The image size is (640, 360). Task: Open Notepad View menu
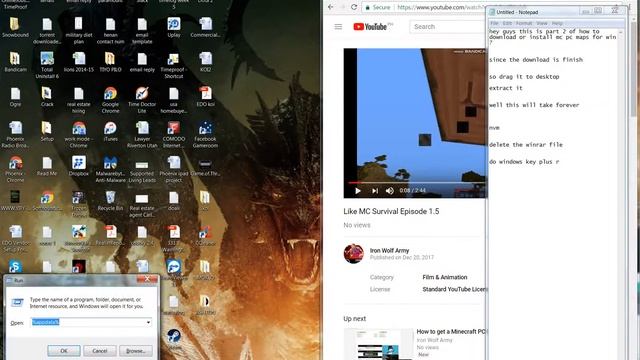point(542,23)
